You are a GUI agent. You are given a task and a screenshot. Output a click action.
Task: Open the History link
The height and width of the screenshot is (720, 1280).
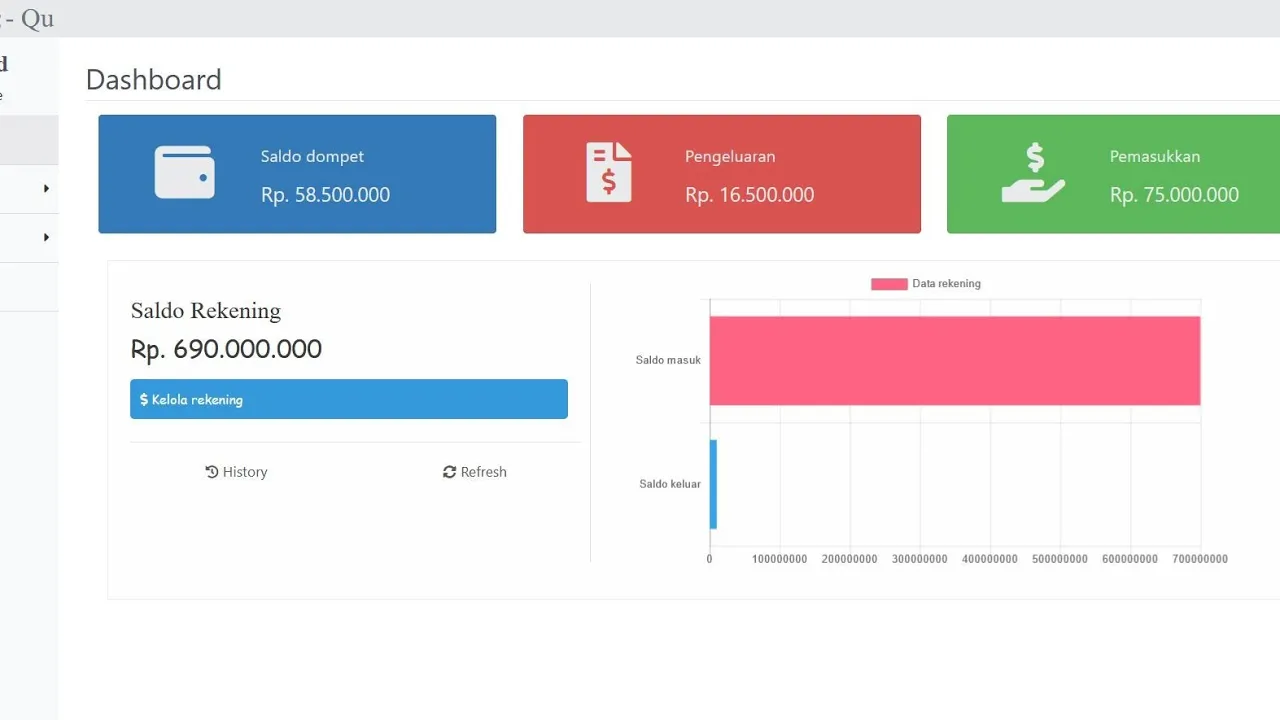(236, 472)
